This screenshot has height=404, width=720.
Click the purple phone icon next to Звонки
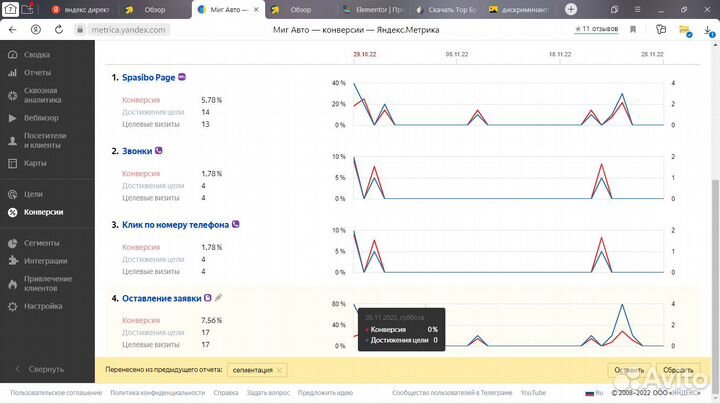[158, 151]
